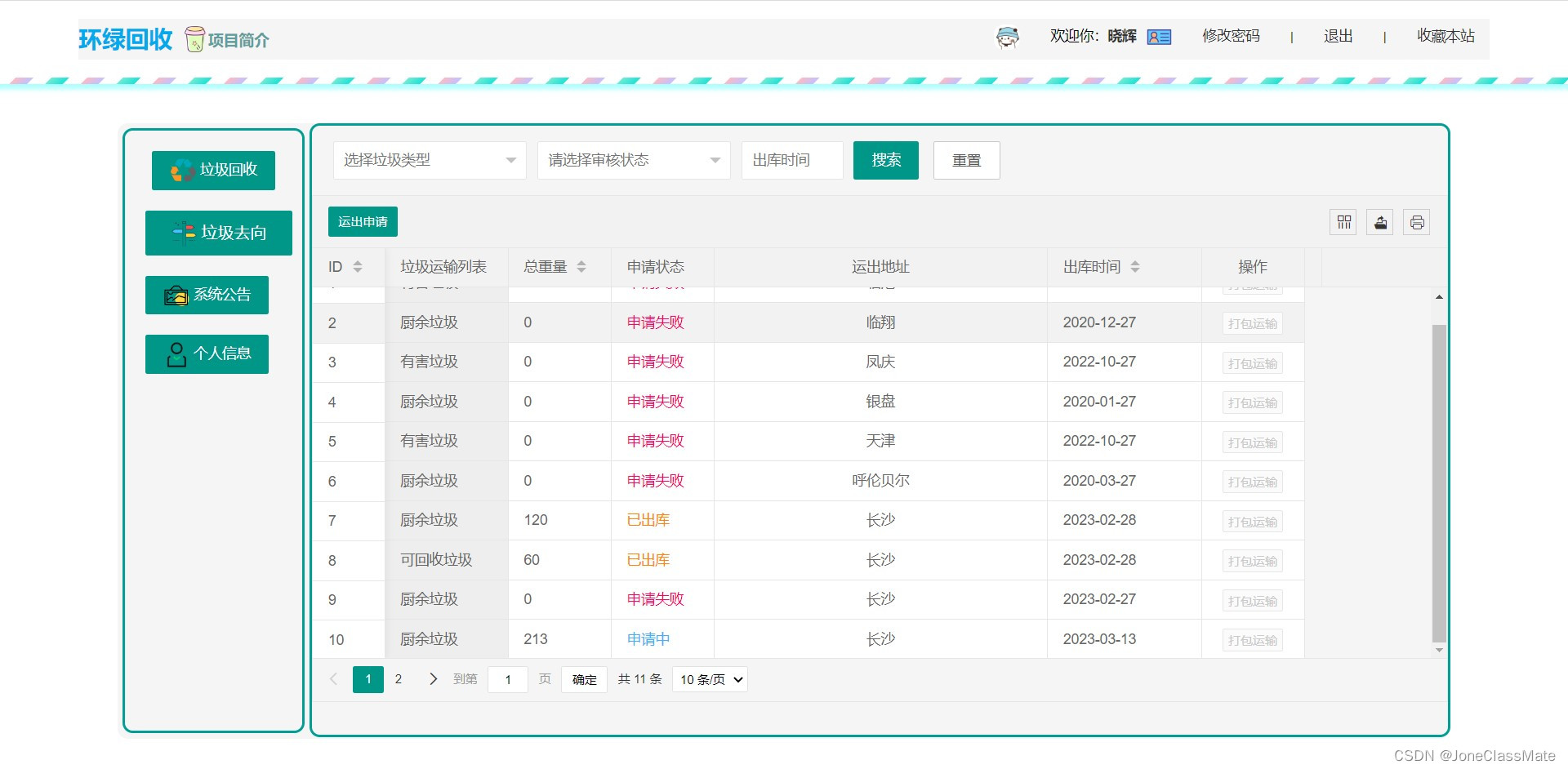This screenshot has height=769, width=1568.
Task: Click 打包运输 in row ID 8
Action: [1253, 561]
